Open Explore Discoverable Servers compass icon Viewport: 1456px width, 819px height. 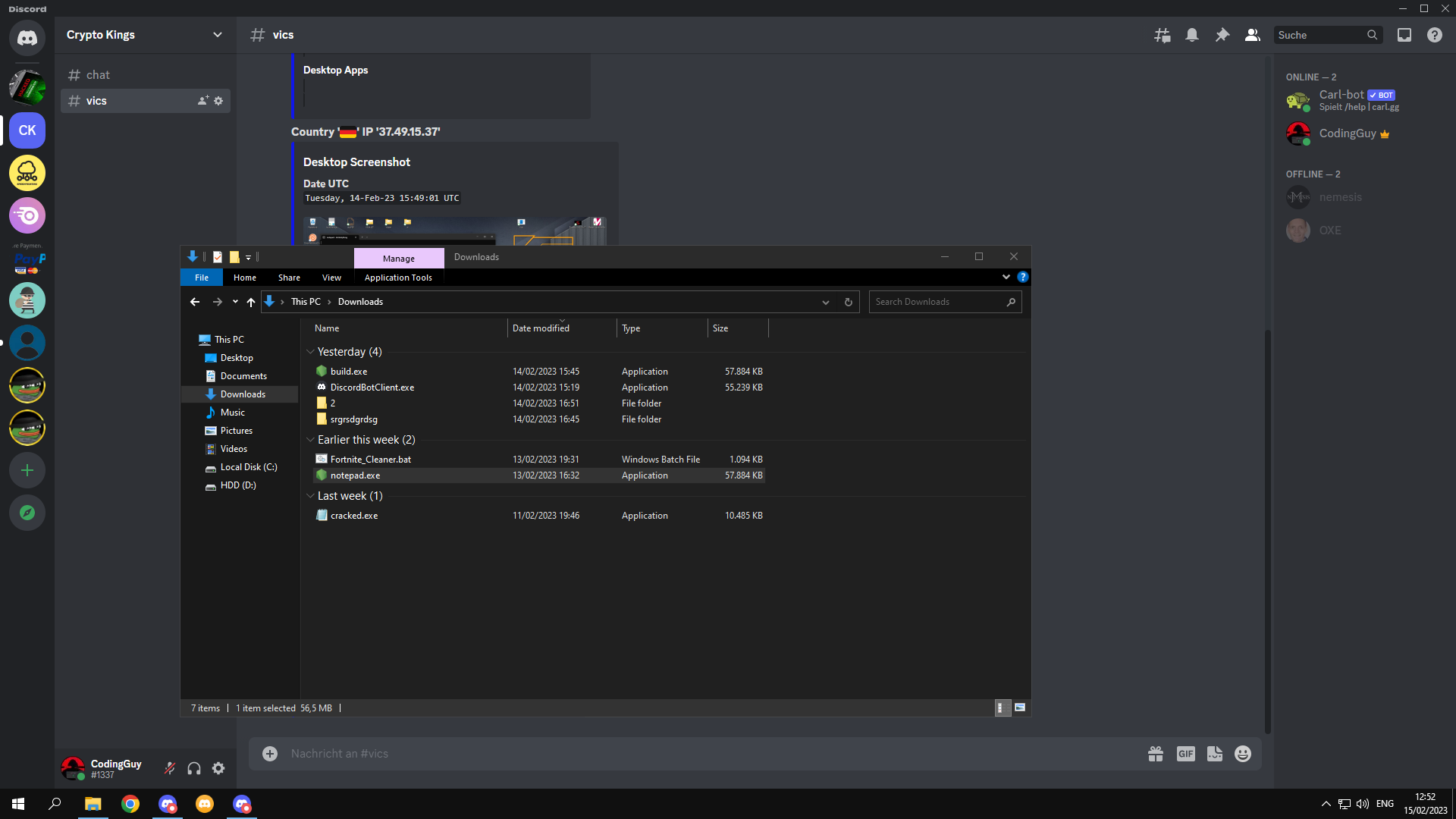pos(27,513)
